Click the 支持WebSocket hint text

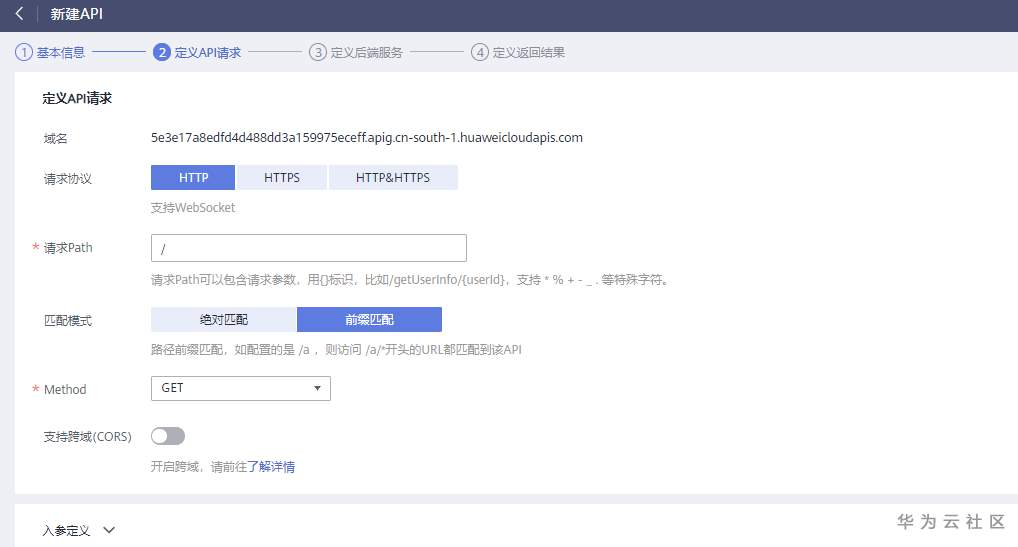[193, 208]
